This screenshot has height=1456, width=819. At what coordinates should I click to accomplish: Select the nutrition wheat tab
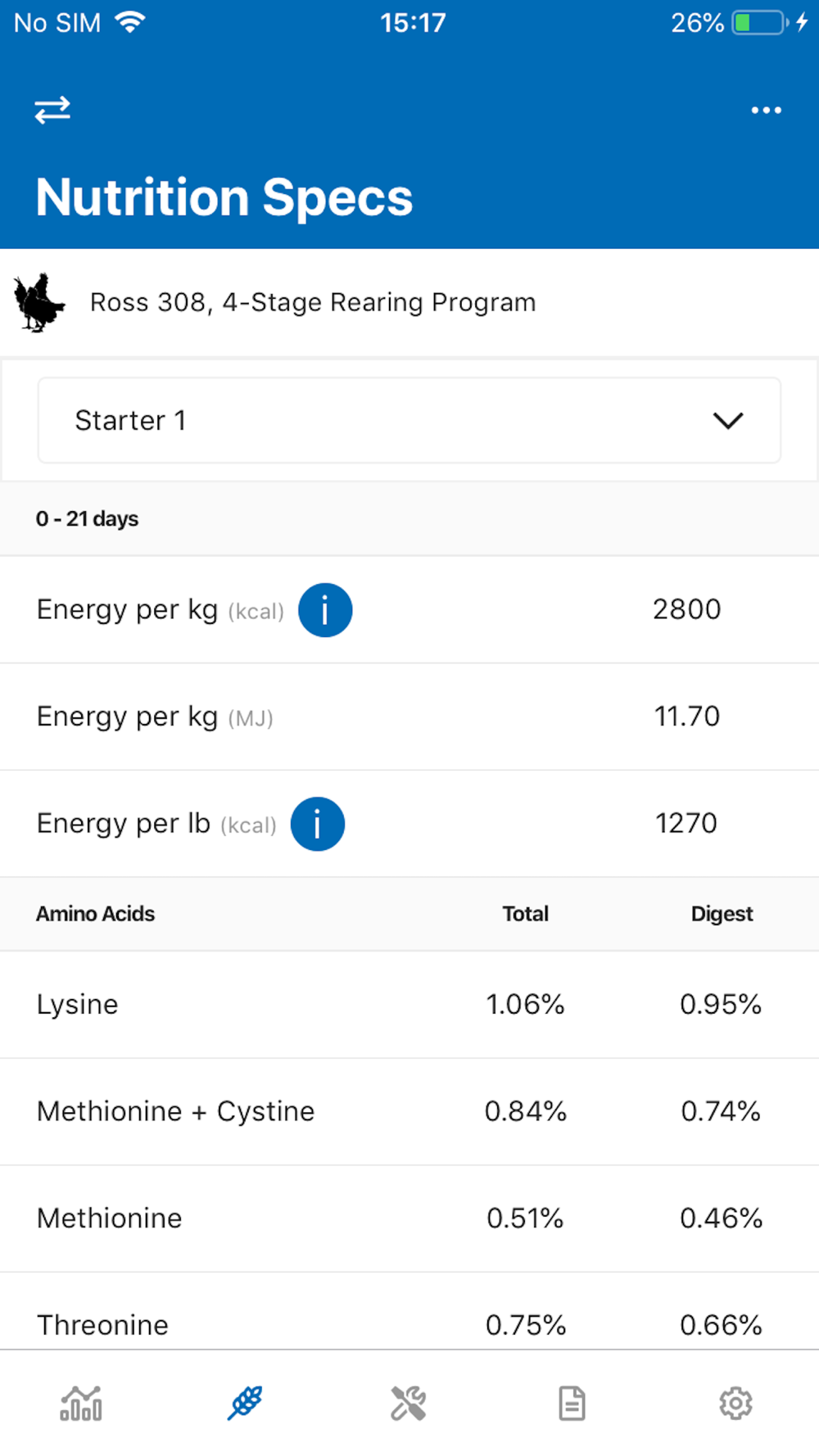click(245, 1403)
